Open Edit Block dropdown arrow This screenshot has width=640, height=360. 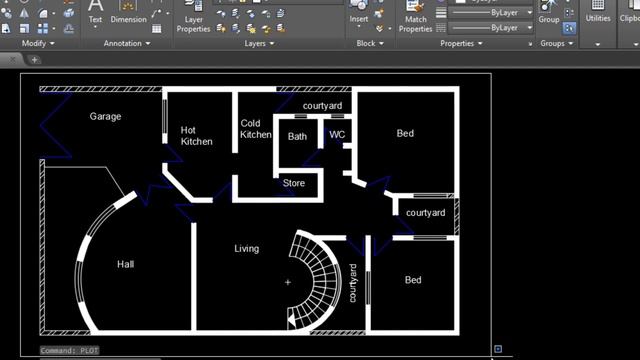coord(390,29)
